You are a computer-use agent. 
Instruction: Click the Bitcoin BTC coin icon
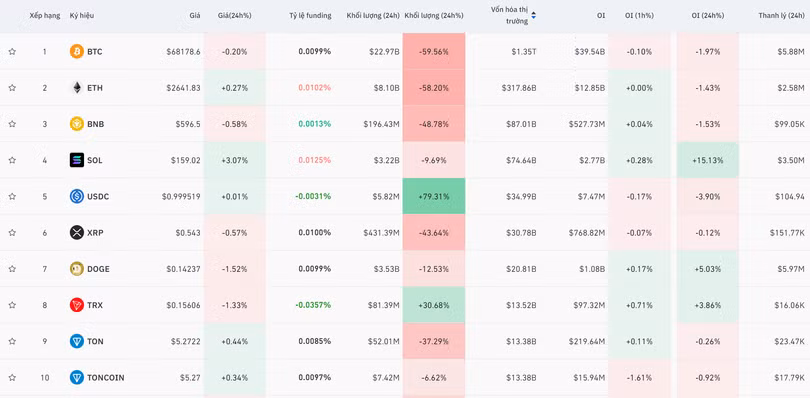[76, 52]
